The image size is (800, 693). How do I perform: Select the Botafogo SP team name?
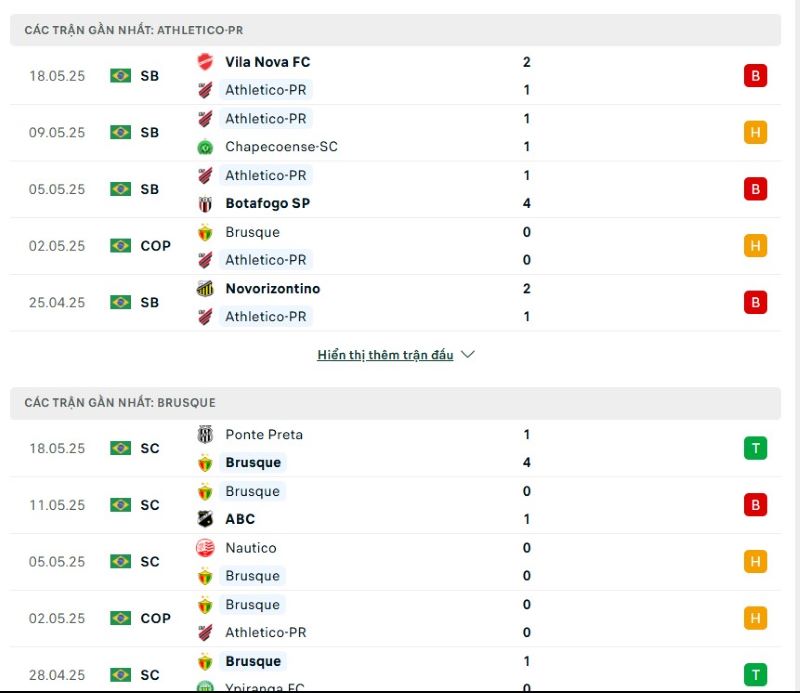(x=267, y=203)
